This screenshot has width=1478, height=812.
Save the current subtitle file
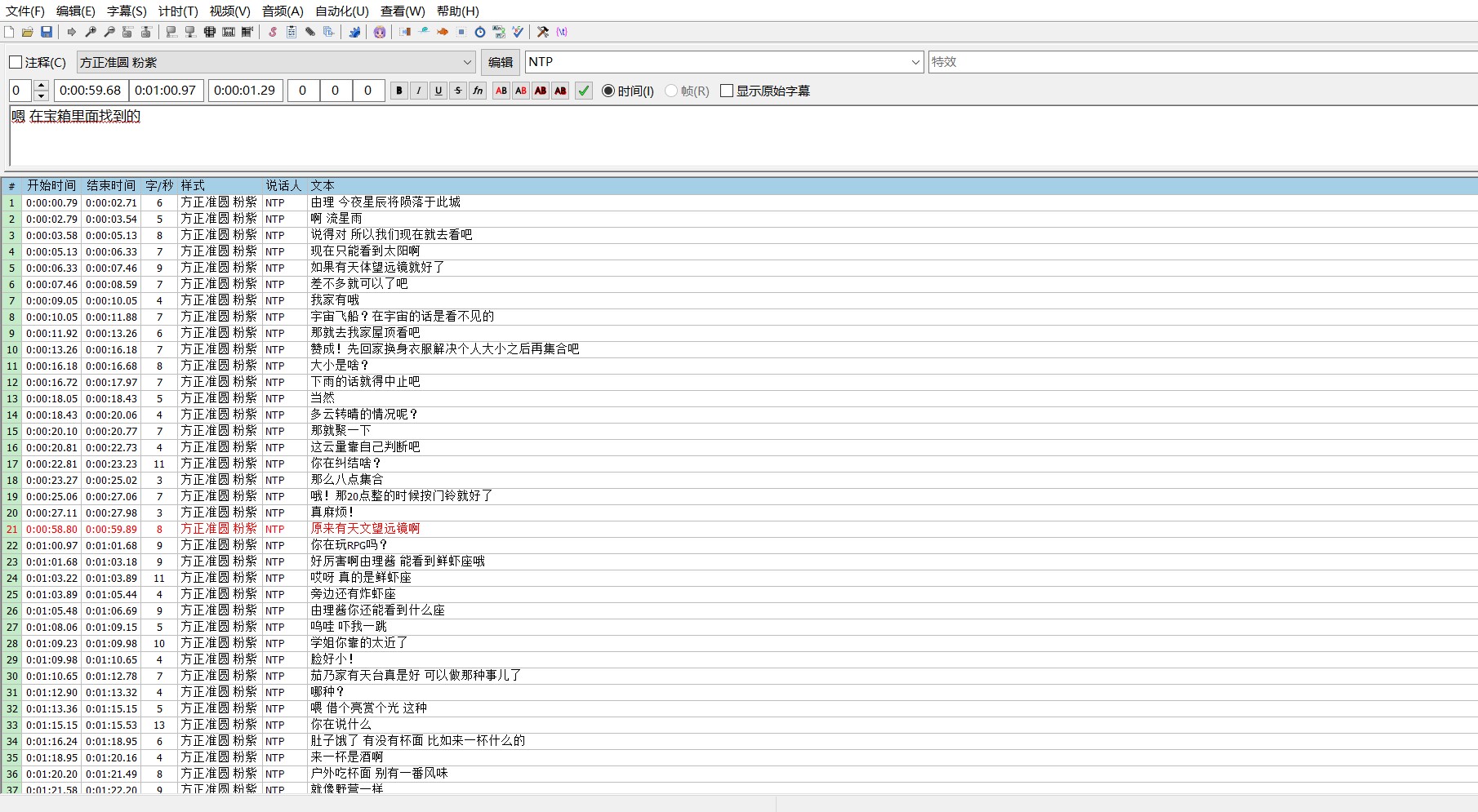coord(47,32)
